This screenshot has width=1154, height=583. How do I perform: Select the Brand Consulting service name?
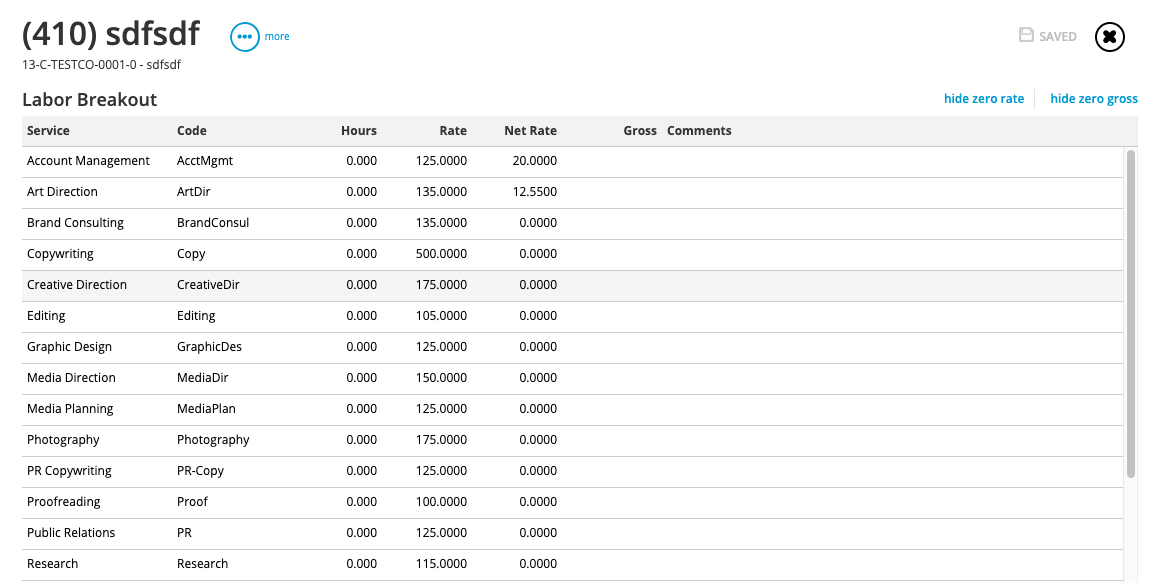click(75, 223)
